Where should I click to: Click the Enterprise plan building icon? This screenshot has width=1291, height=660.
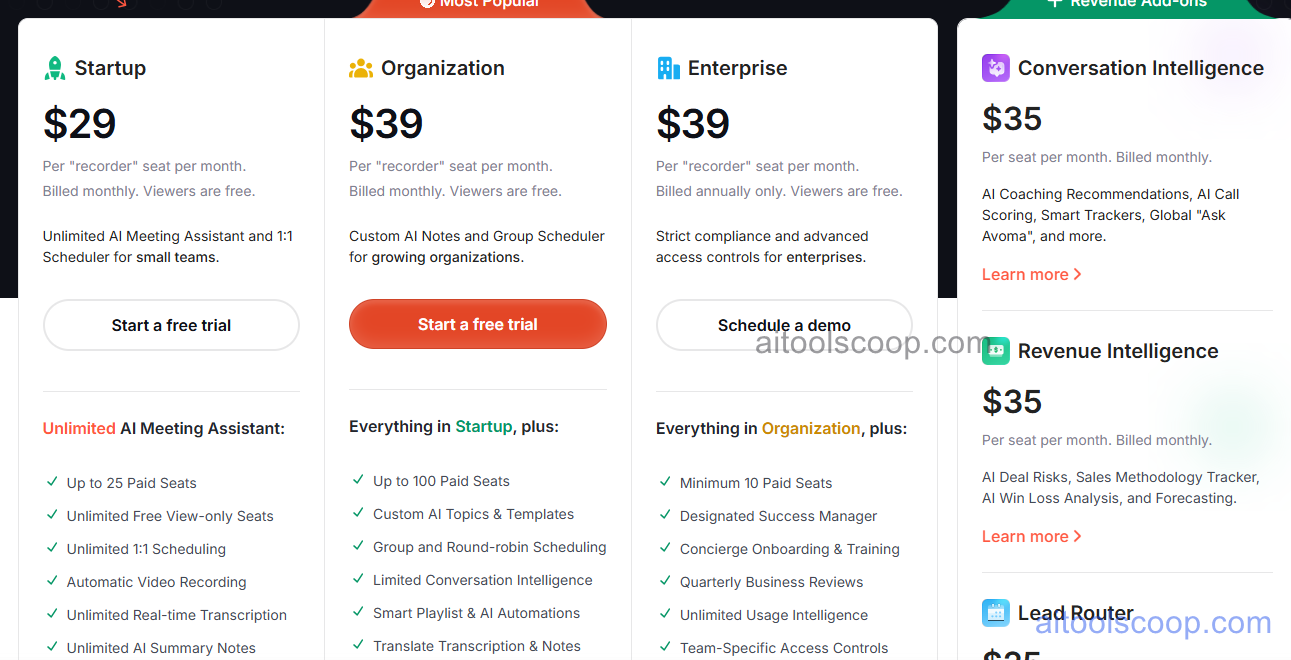pyautogui.click(x=666, y=68)
